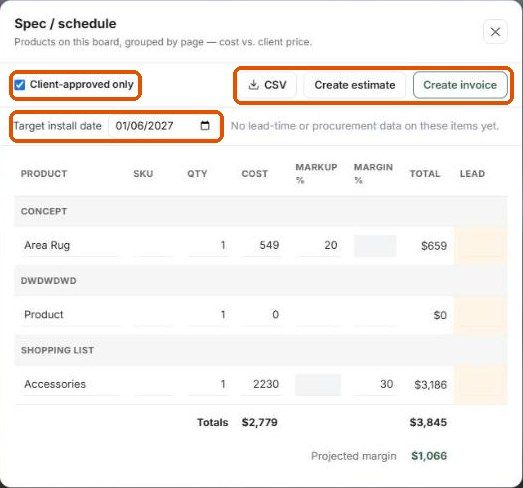Click the lead-time data notice text
This screenshot has width=523, height=488.
pyautogui.click(x=365, y=126)
